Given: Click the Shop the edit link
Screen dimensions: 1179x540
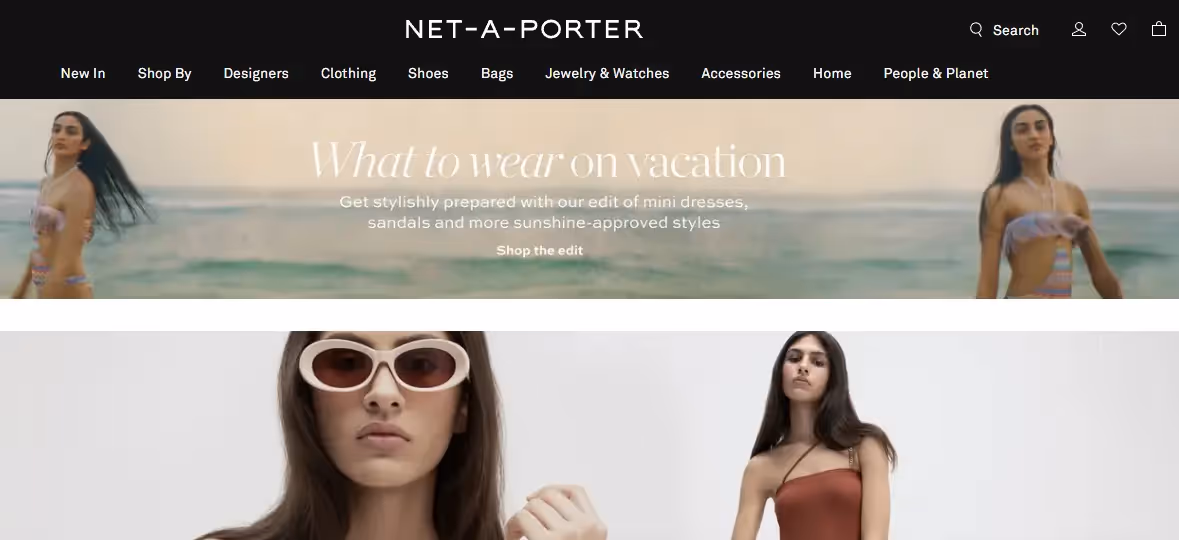Looking at the screenshot, I should pyautogui.click(x=539, y=250).
